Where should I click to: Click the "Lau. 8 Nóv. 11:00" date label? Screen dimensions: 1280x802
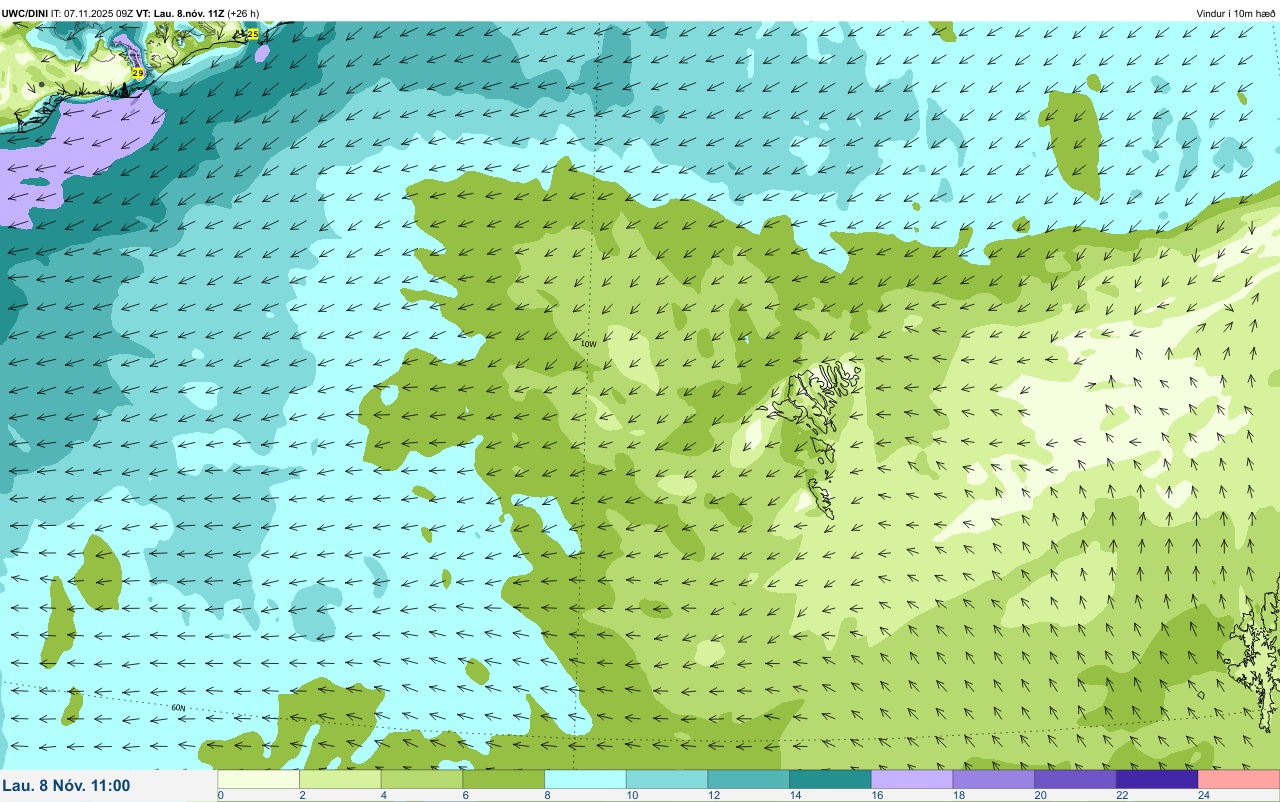pos(66,785)
